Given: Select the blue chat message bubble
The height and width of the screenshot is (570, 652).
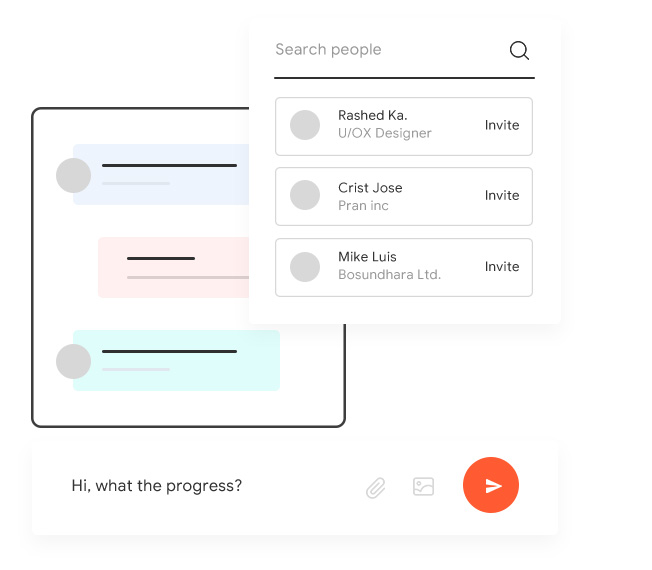Looking at the screenshot, I should pos(170,175).
